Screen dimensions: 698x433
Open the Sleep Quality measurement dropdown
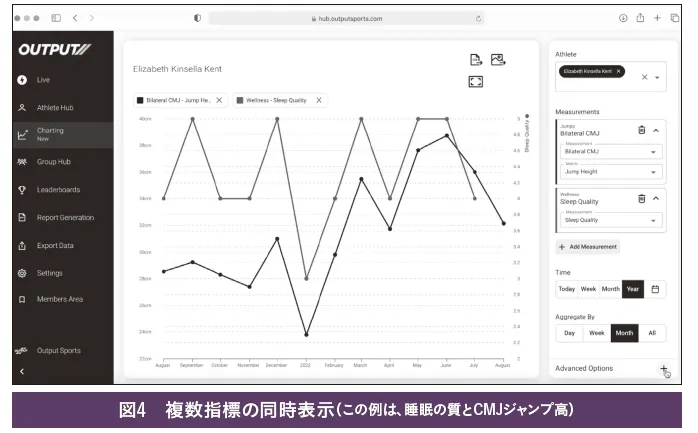611,220
